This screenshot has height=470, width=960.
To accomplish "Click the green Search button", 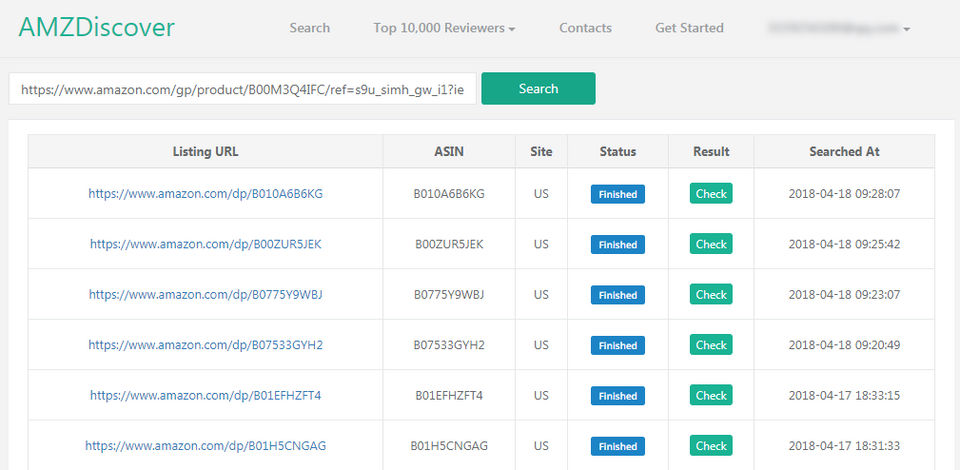I will [x=538, y=89].
